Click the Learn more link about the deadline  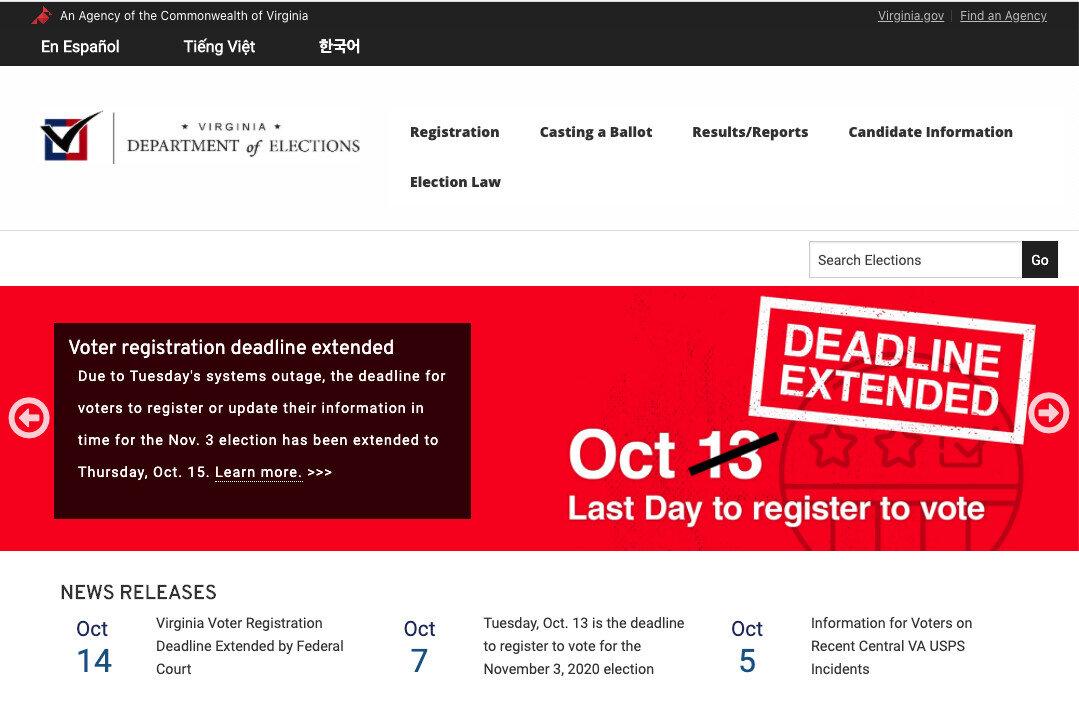coord(258,471)
